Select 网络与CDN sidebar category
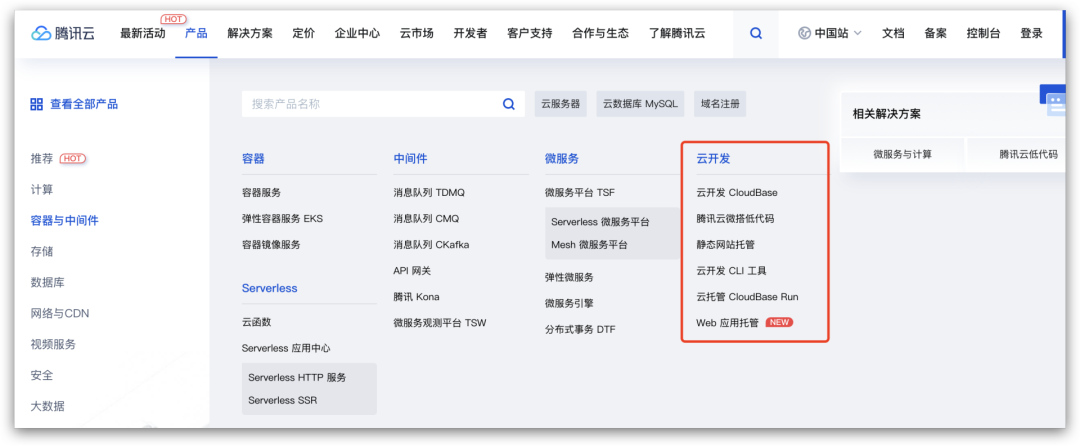 coord(60,313)
